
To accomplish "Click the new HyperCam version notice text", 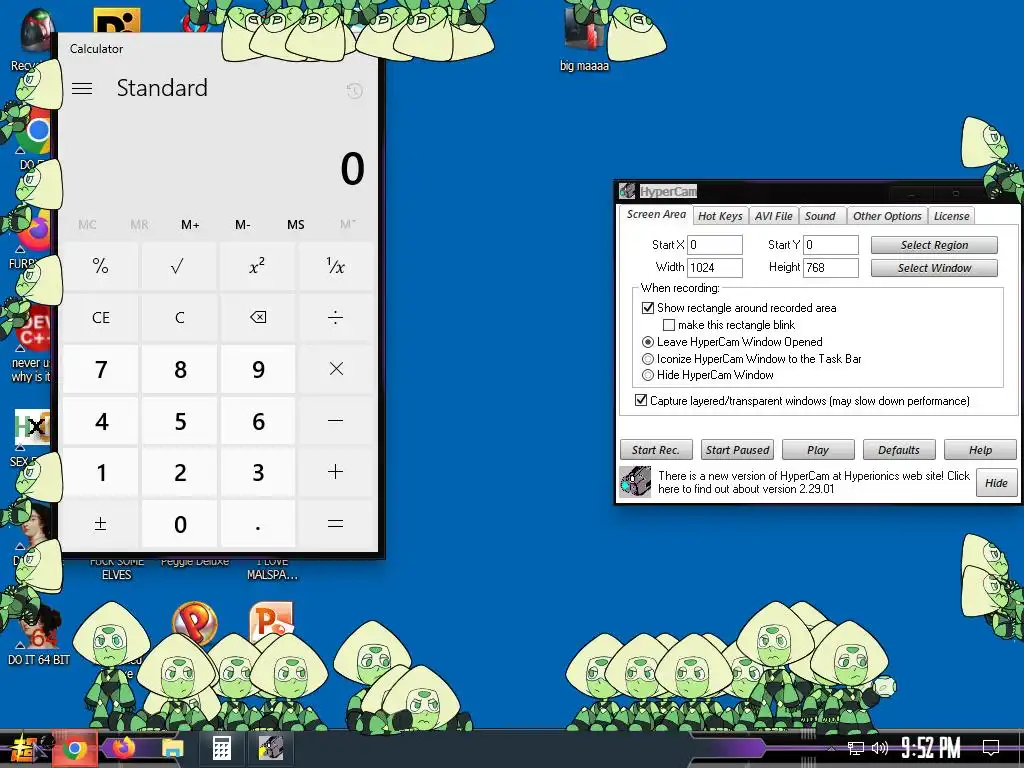I will click(814, 482).
